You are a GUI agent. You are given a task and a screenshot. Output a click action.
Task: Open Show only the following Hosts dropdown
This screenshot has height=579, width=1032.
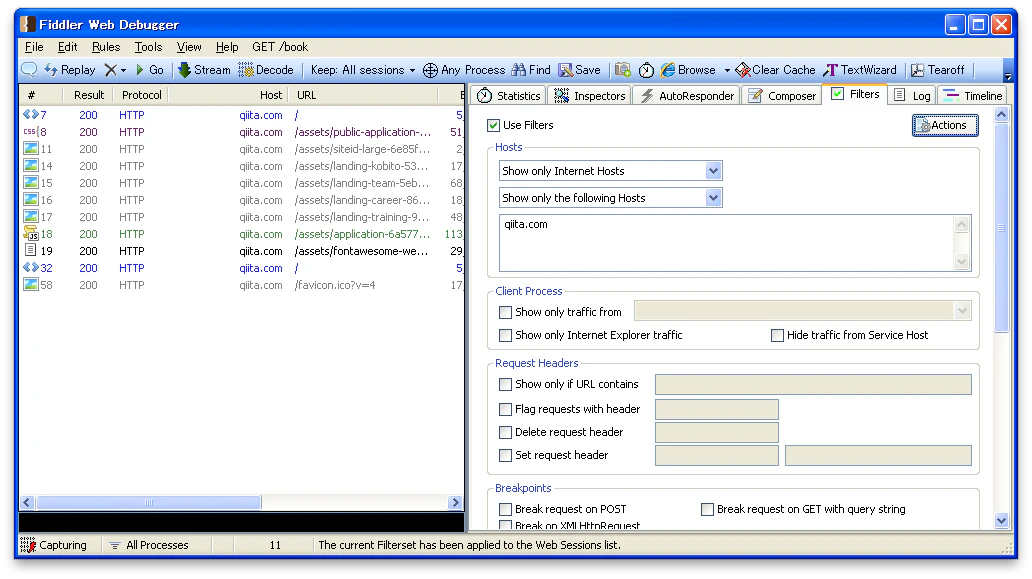click(713, 198)
